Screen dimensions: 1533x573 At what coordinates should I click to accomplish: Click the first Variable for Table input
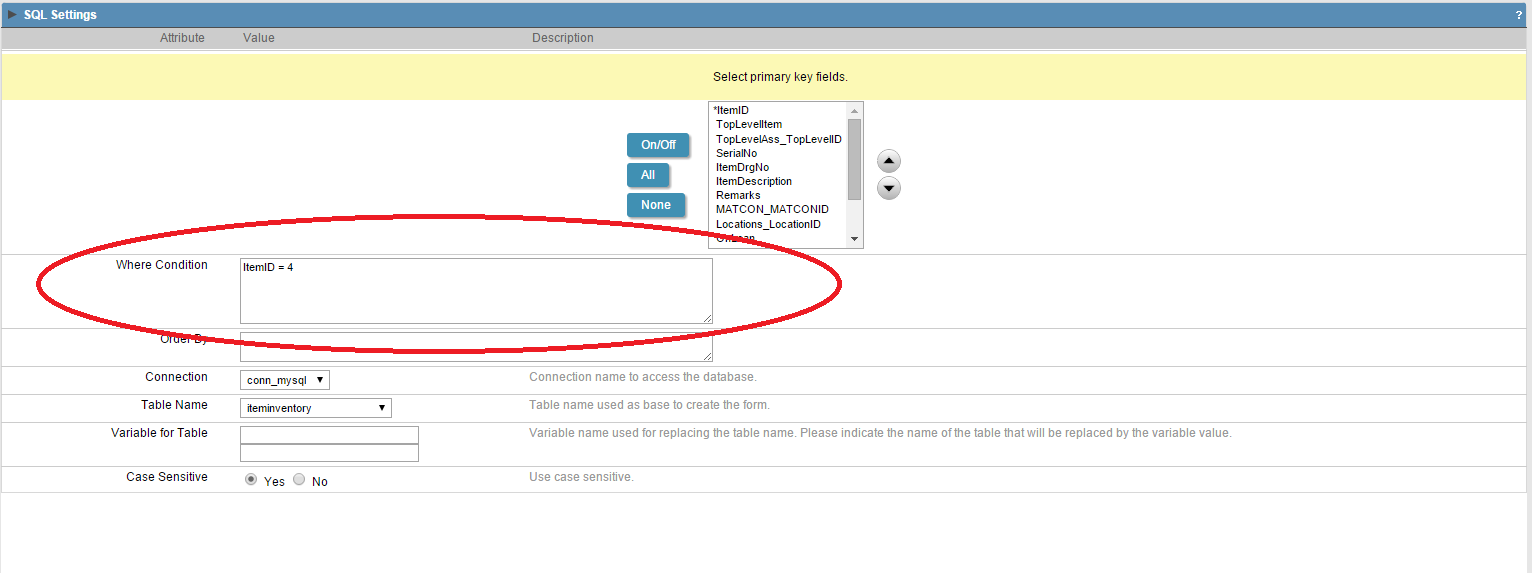coord(329,435)
